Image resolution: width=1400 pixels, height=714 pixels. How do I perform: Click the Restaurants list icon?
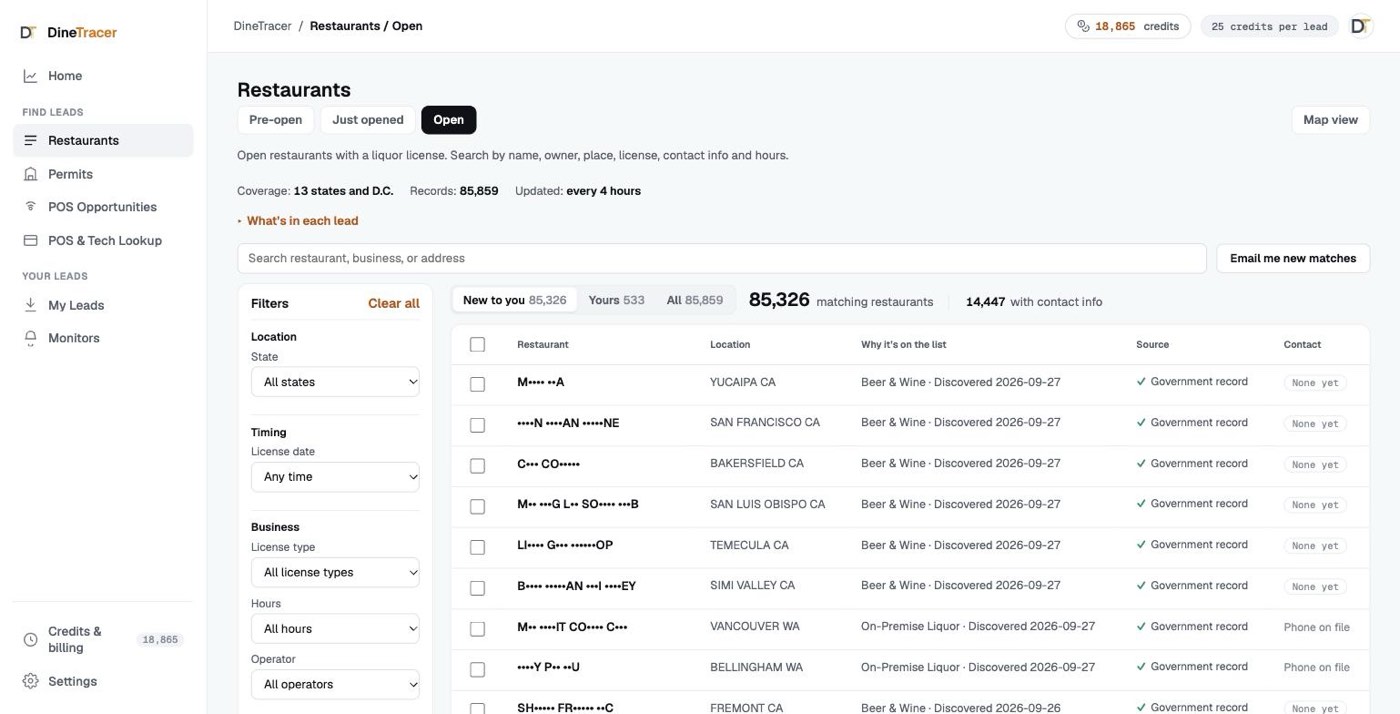(30, 141)
